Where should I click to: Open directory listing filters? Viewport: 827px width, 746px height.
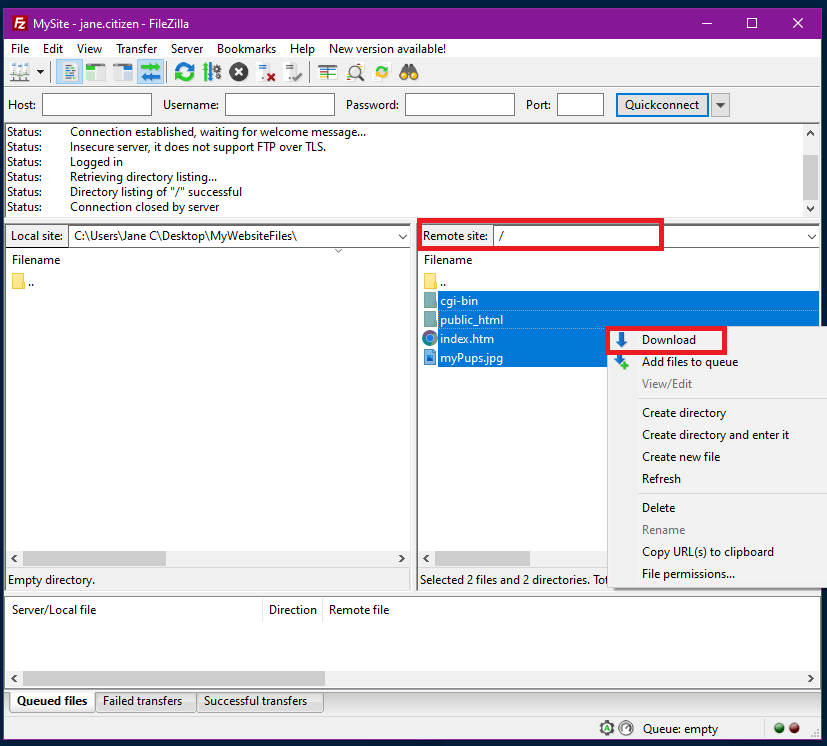(326, 71)
